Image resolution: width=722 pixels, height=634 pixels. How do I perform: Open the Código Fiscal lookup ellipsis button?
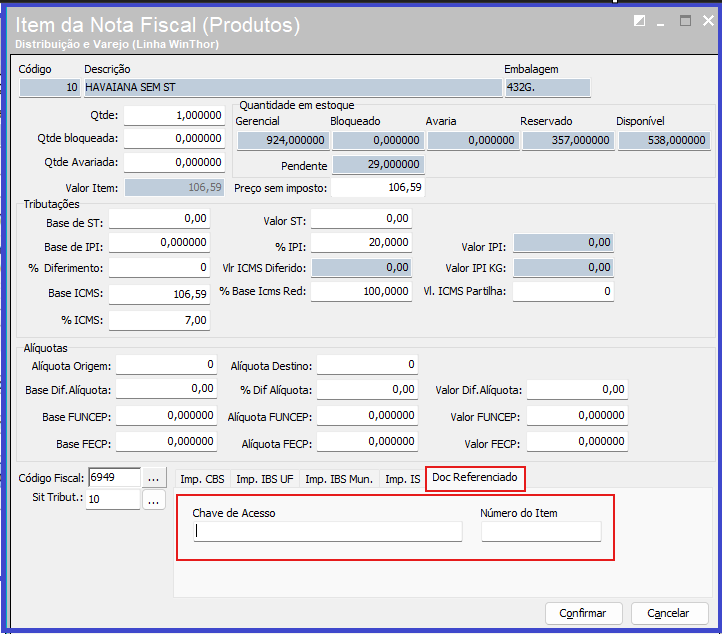pos(153,478)
